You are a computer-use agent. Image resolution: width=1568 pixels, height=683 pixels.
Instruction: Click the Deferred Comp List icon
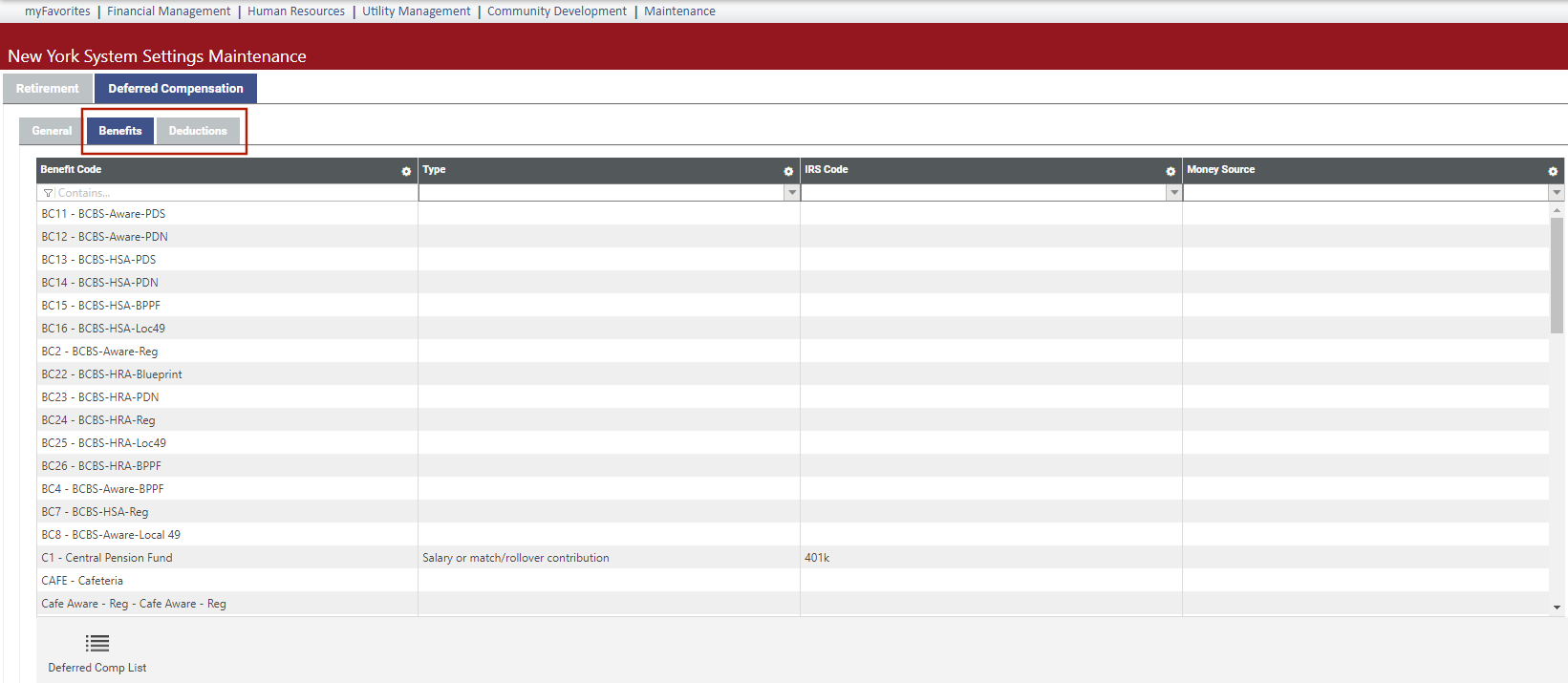coord(97,644)
